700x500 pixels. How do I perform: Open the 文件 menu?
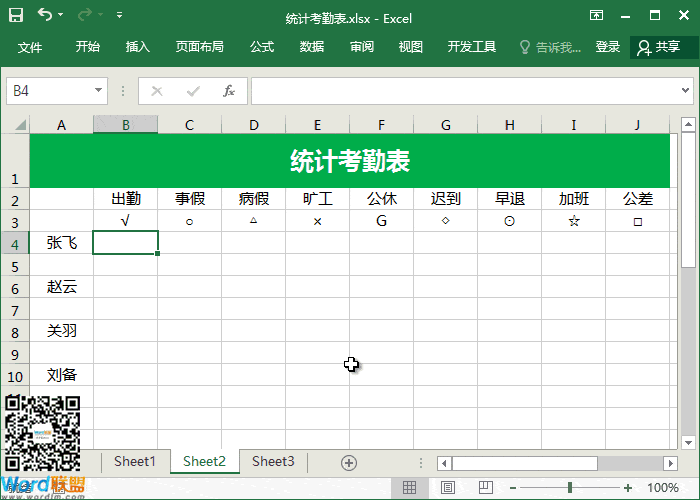30,47
